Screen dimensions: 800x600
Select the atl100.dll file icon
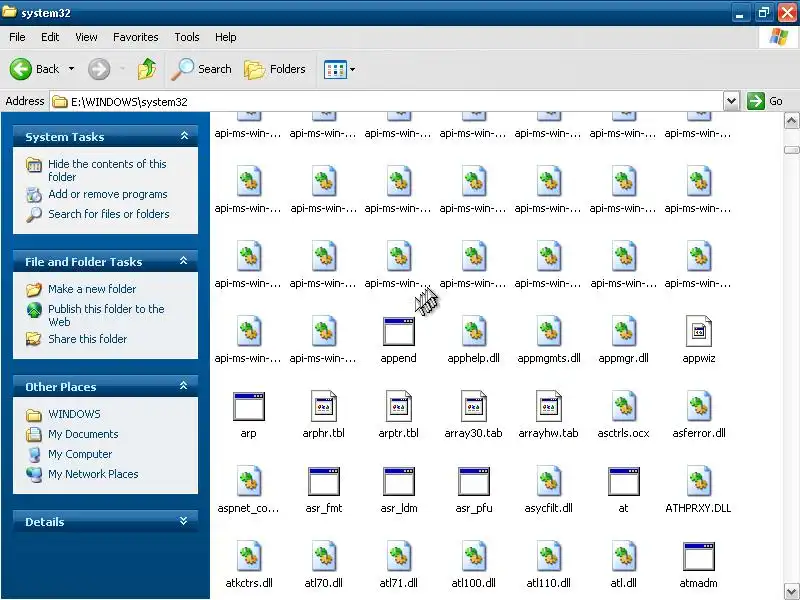(473, 556)
